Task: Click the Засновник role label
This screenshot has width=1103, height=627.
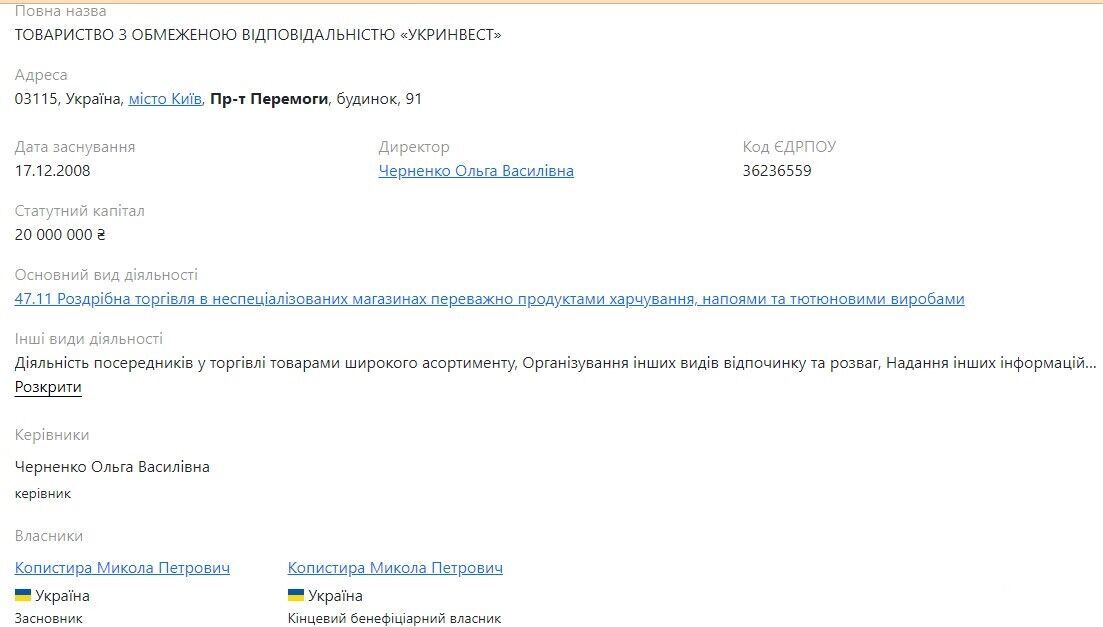Action: pos(48,619)
